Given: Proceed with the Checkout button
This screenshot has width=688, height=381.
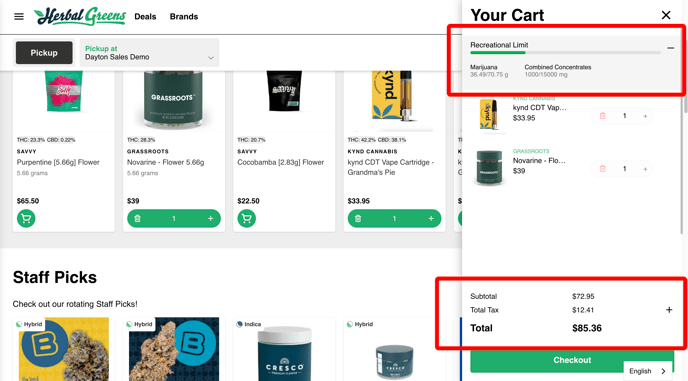Looking at the screenshot, I should (572, 361).
